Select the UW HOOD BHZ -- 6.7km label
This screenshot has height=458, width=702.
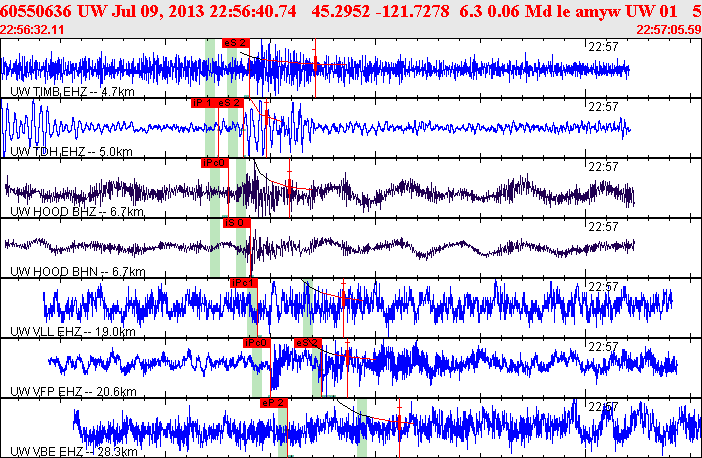tap(77, 212)
